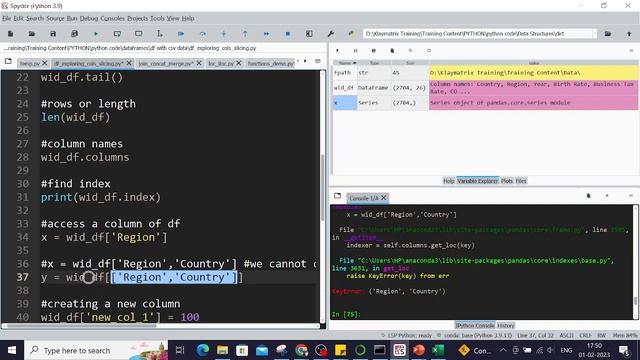
Task: Maximize current pane icon
Action: (x=309, y=34)
